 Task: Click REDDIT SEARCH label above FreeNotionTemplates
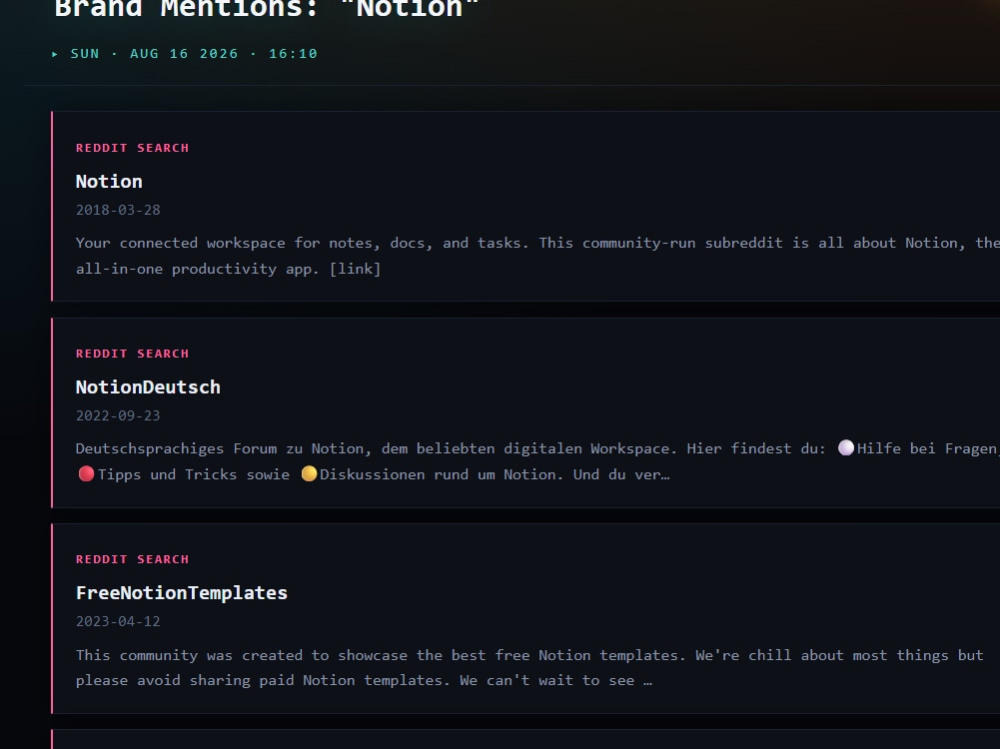(133, 560)
